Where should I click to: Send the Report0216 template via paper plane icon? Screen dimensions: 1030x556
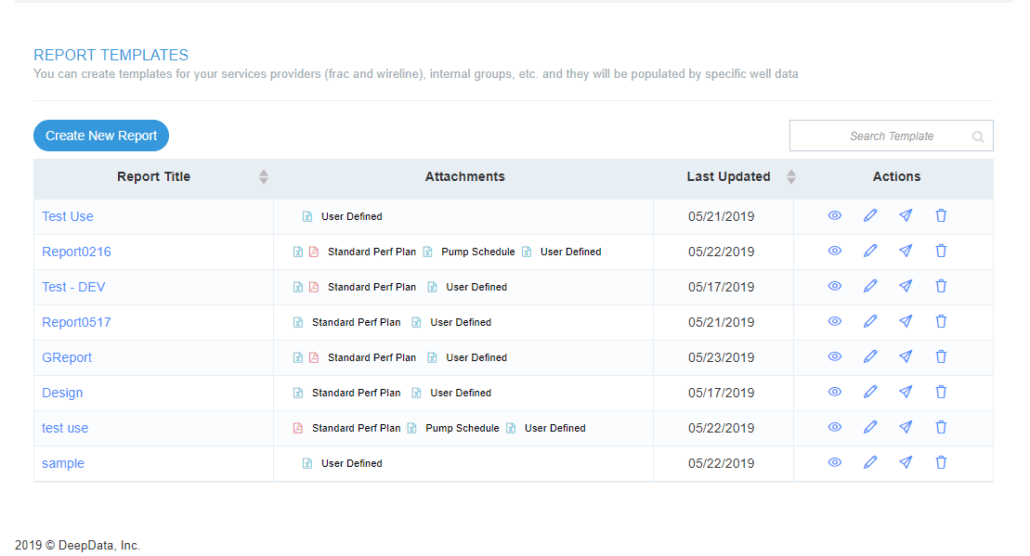905,251
